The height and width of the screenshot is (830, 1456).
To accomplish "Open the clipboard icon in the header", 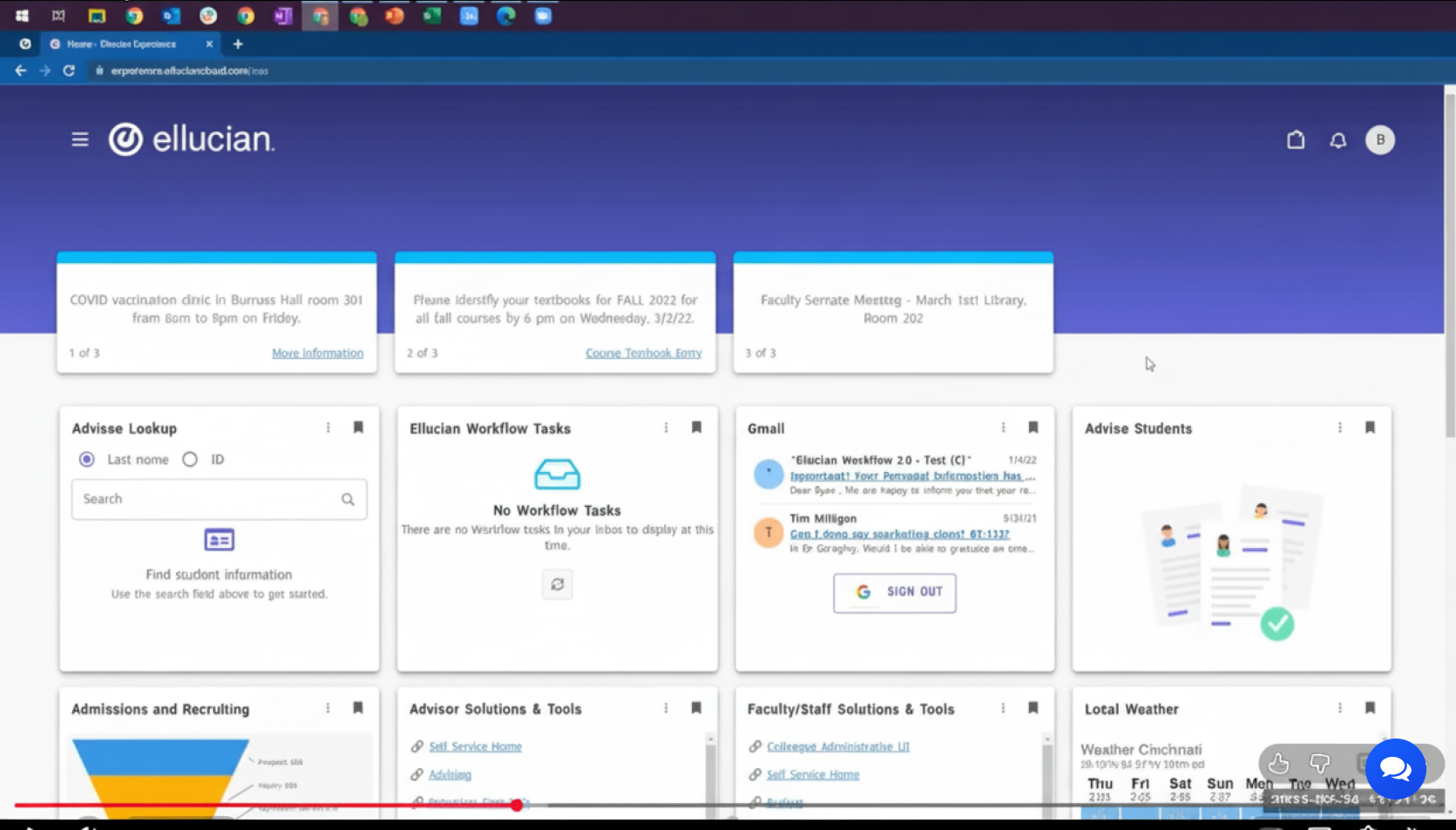I will click(1296, 139).
